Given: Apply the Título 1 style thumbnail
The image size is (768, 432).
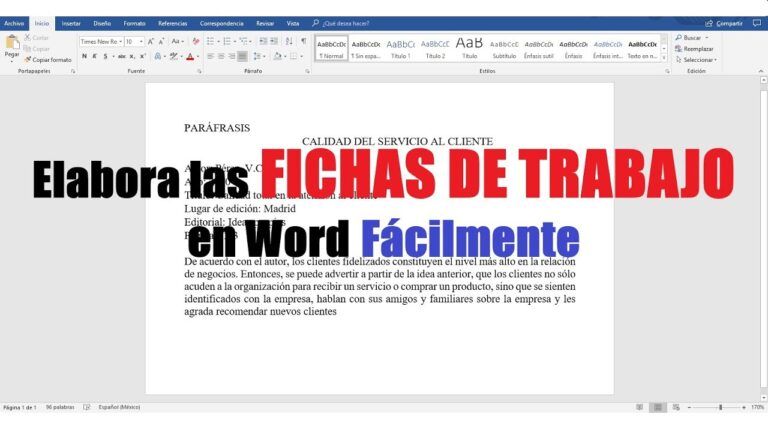Looking at the screenshot, I should pos(400,48).
